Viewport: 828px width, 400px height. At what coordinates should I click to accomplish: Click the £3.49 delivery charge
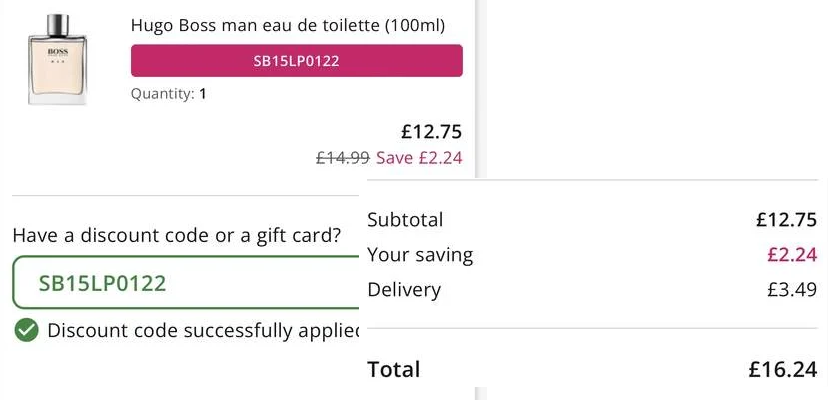[792, 290]
